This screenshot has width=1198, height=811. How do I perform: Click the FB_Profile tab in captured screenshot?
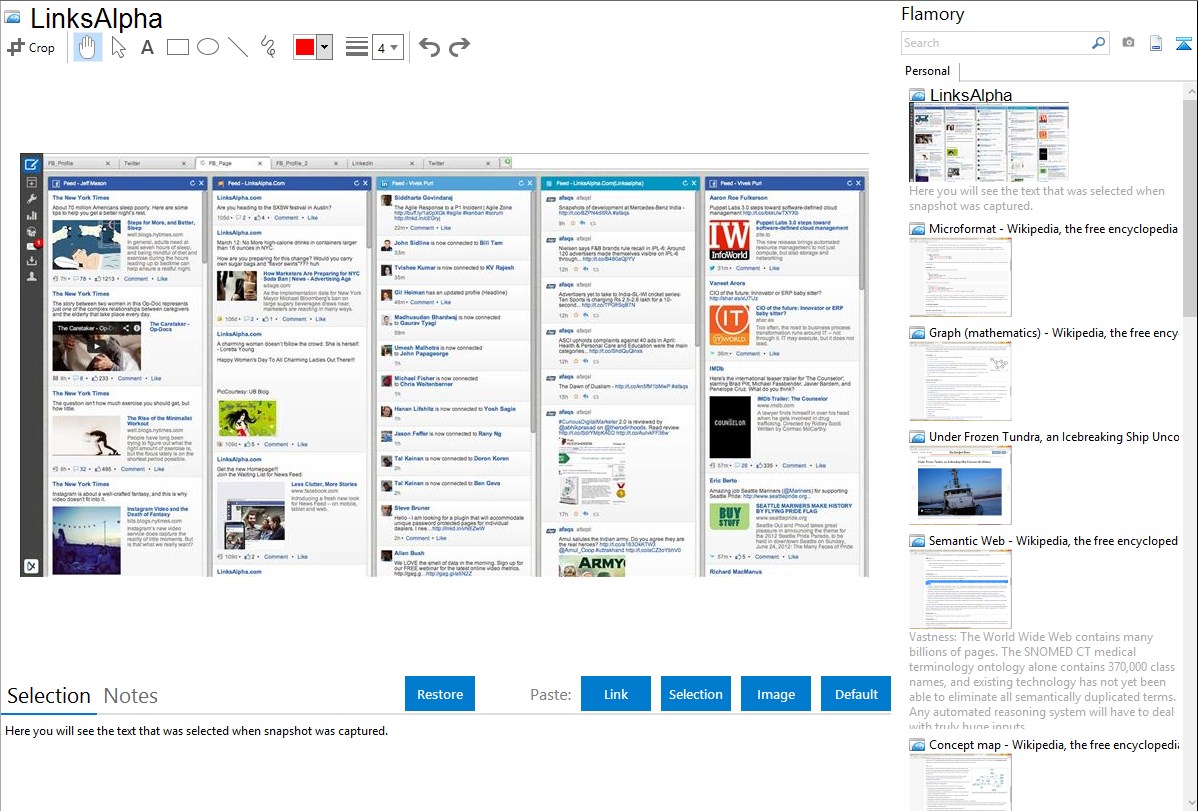pyautogui.click(x=79, y=163)
